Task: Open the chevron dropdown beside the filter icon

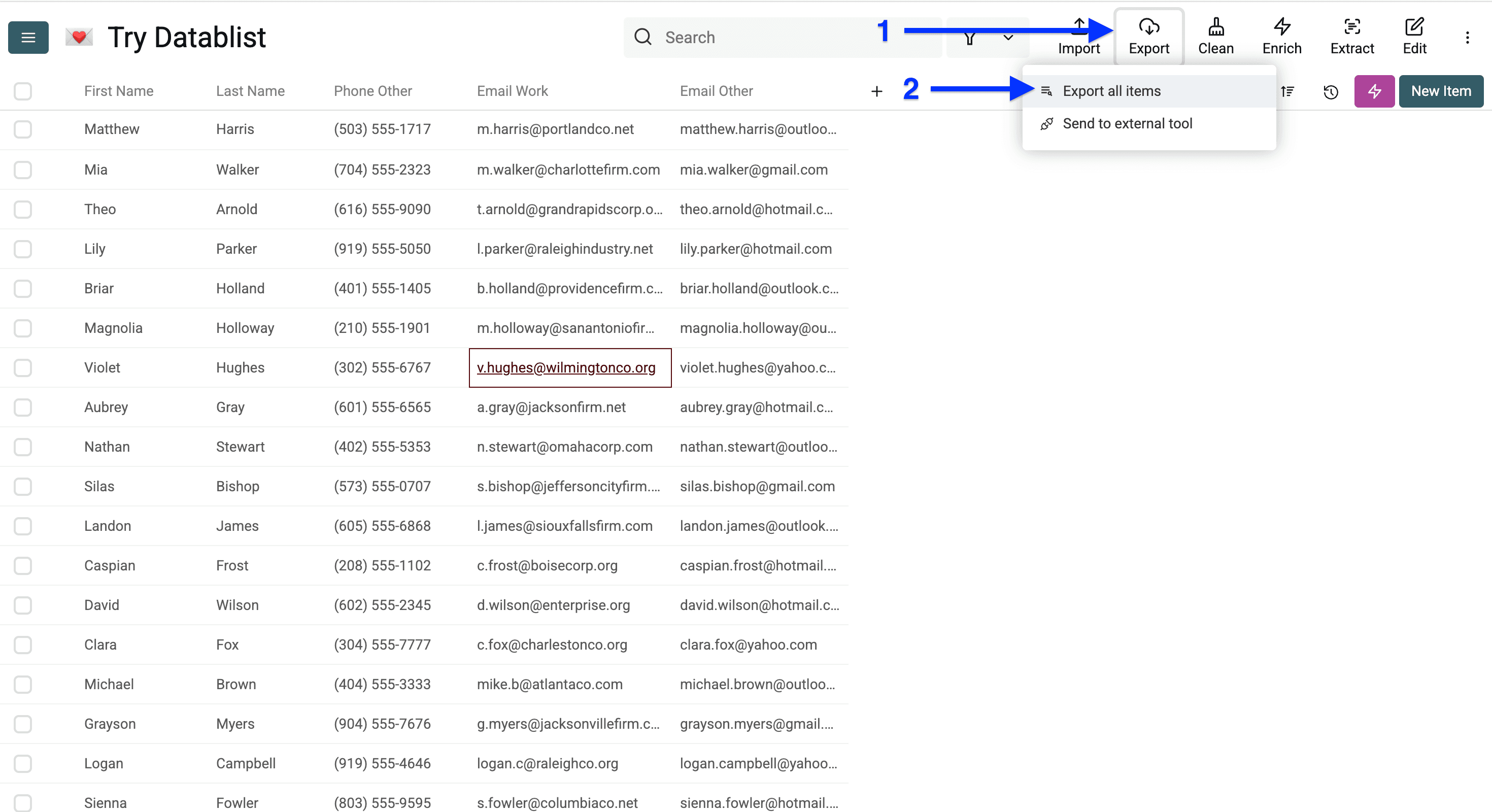Action: (x=1007, y=37)
